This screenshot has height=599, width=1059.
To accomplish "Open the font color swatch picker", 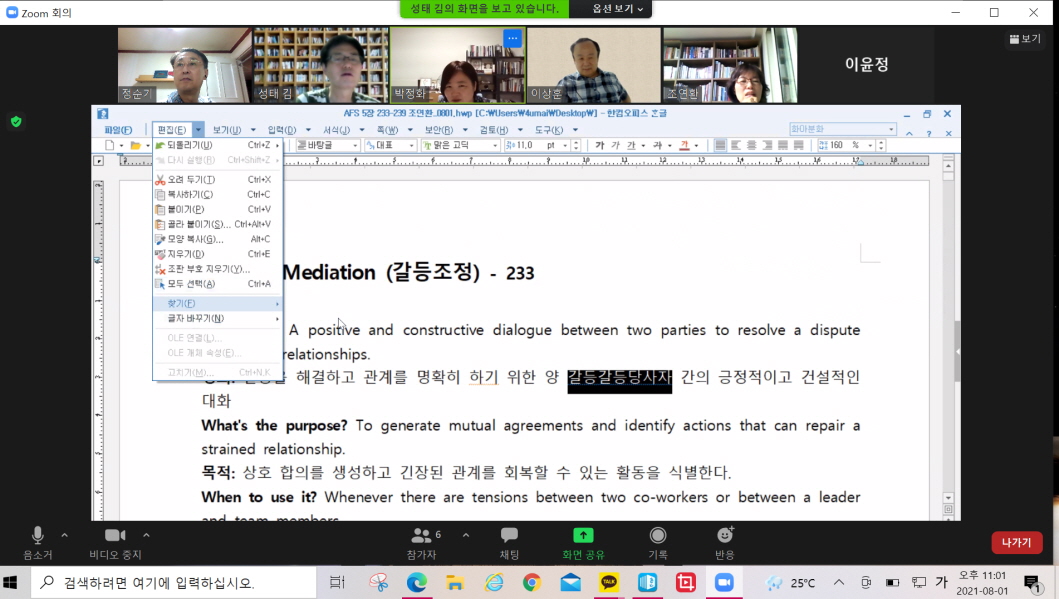I will (x=696, y=146).
